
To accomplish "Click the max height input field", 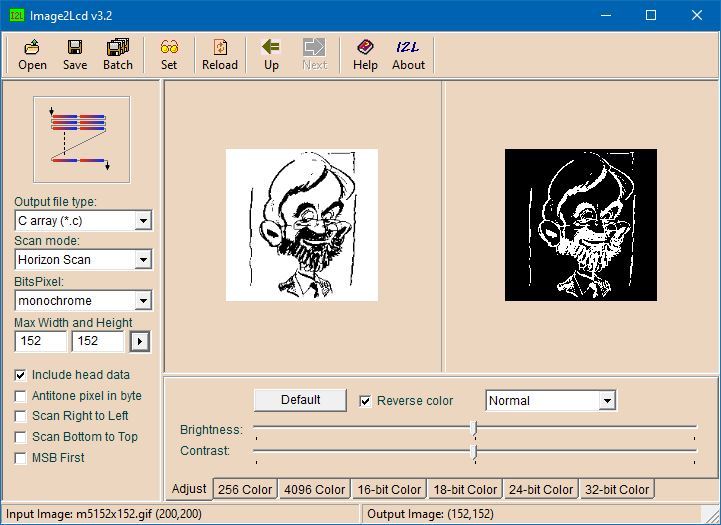I will tap(97, 341).
